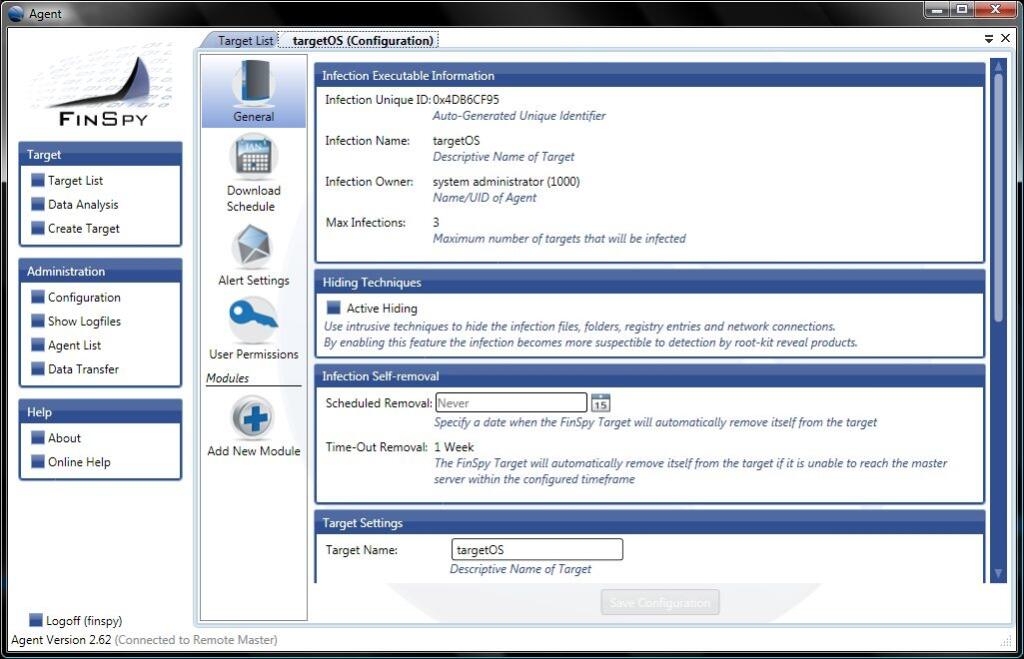Screen dimensions: 1024x659
Task: Close the targetOS configuration tab panel
Action: [x=1006, y=39]
